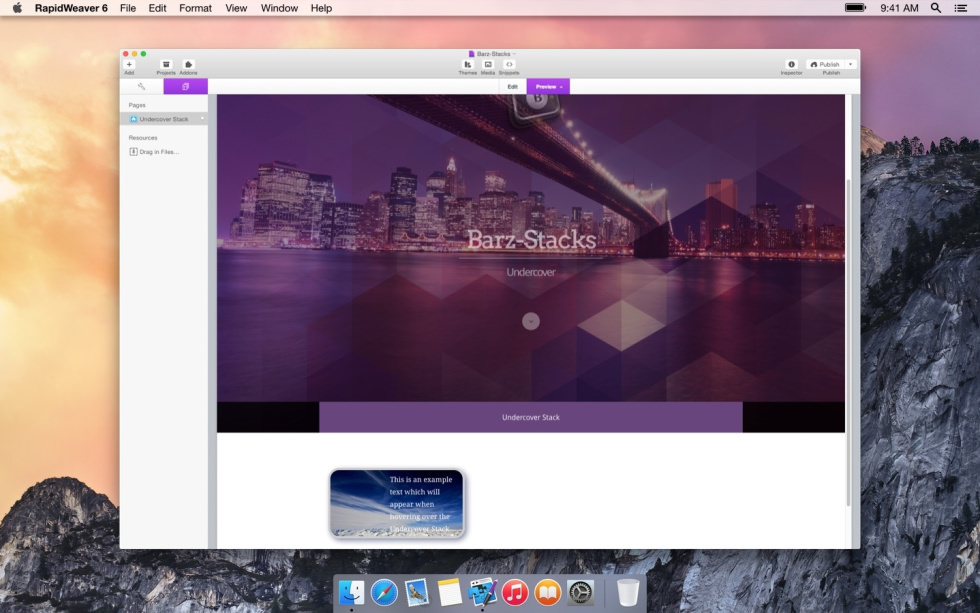Click the 9:41 AM clock
This screenshot has height=613, width=980.
pyautogui.click(x=899, y=8)
